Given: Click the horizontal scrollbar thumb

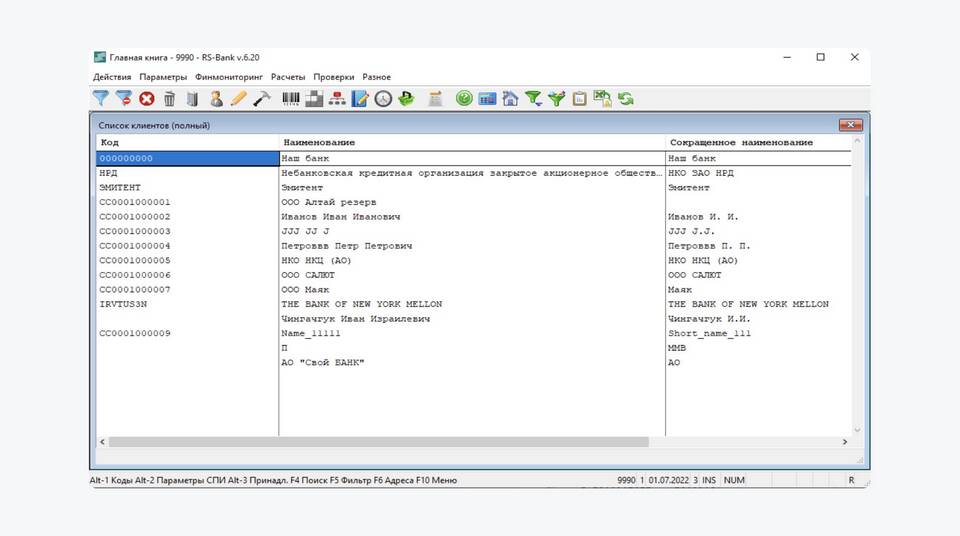Looking at the screenshot, I should click(378, 442).
